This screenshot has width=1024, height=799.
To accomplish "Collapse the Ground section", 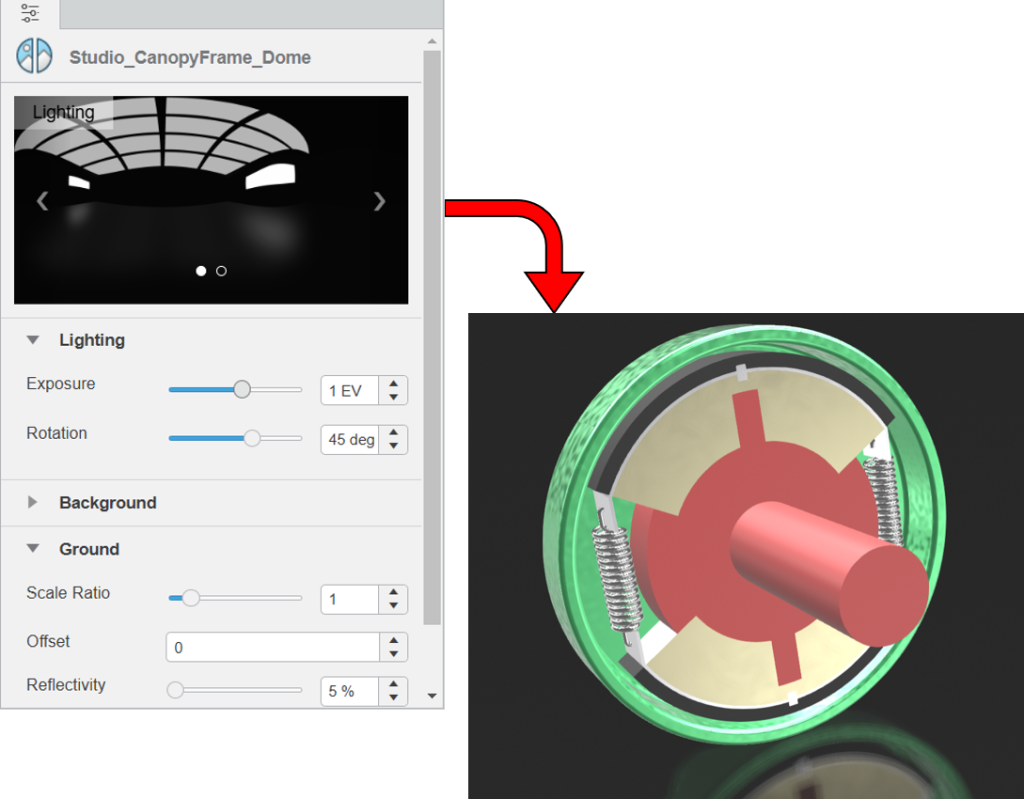I will tap(33, 549).
